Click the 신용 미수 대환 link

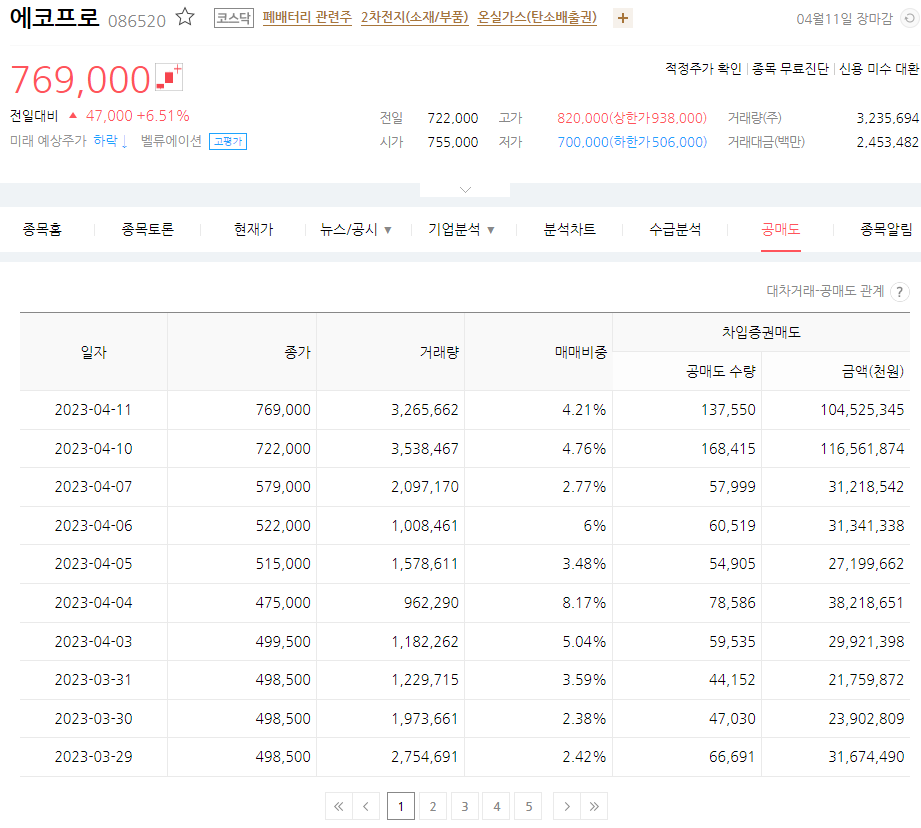point(879,69)
